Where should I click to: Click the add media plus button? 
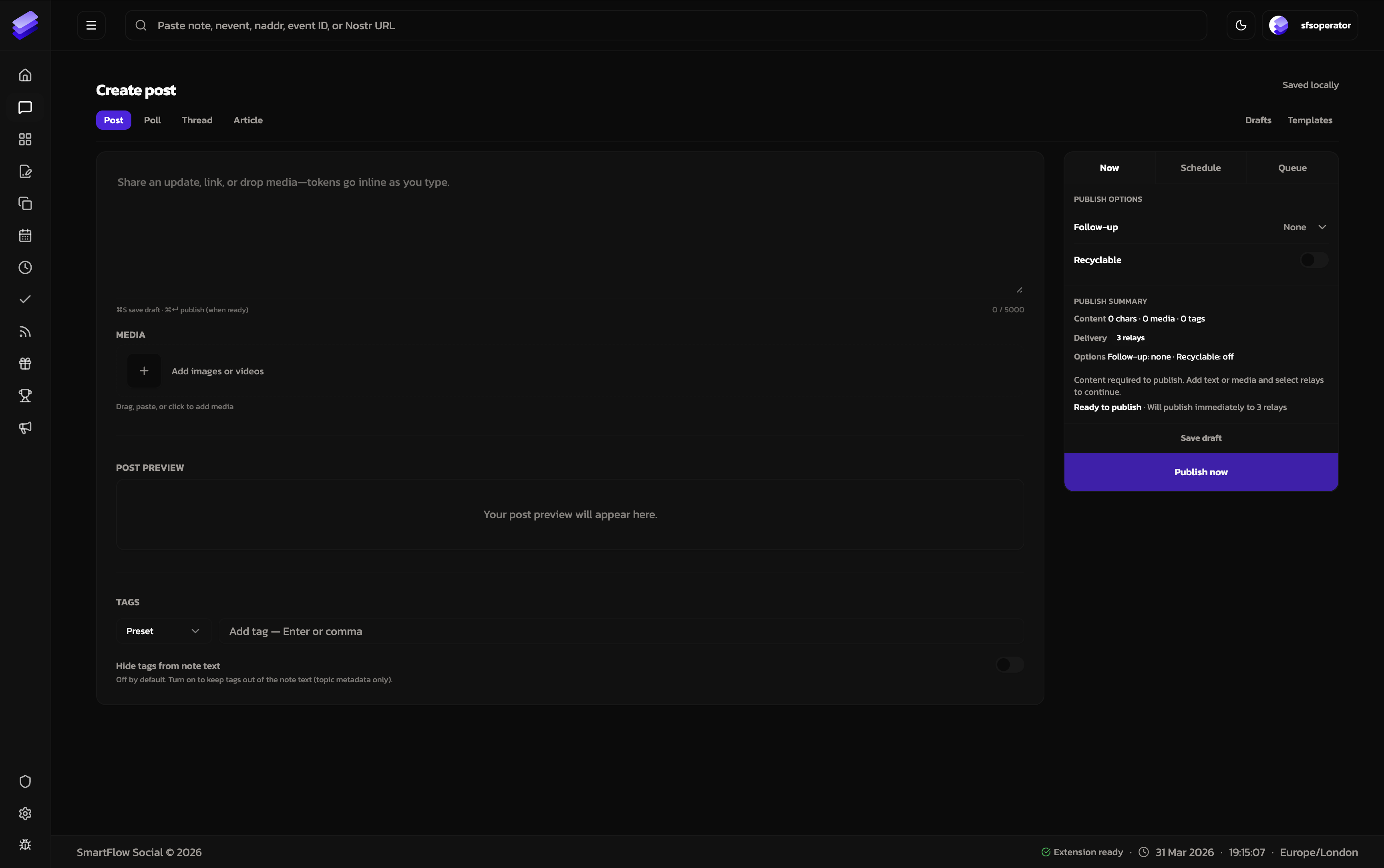[x=144, y=371]
